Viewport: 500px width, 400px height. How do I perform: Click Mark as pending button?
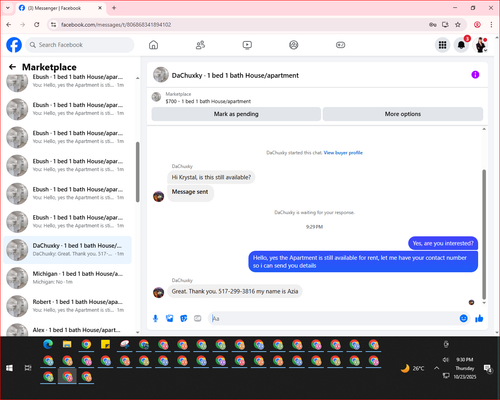(236, 114)
